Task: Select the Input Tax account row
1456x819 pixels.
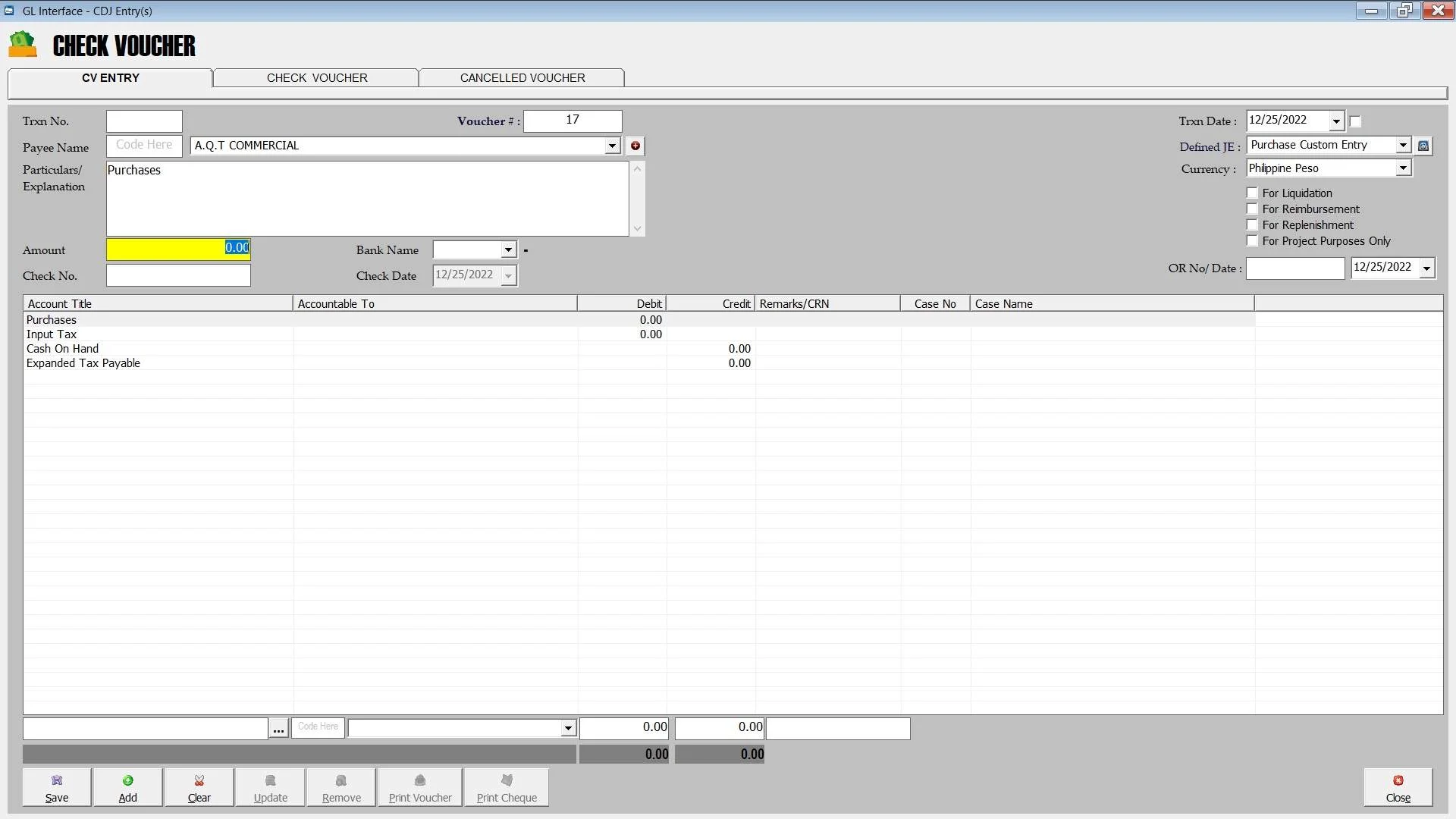Action: [639, 334]
